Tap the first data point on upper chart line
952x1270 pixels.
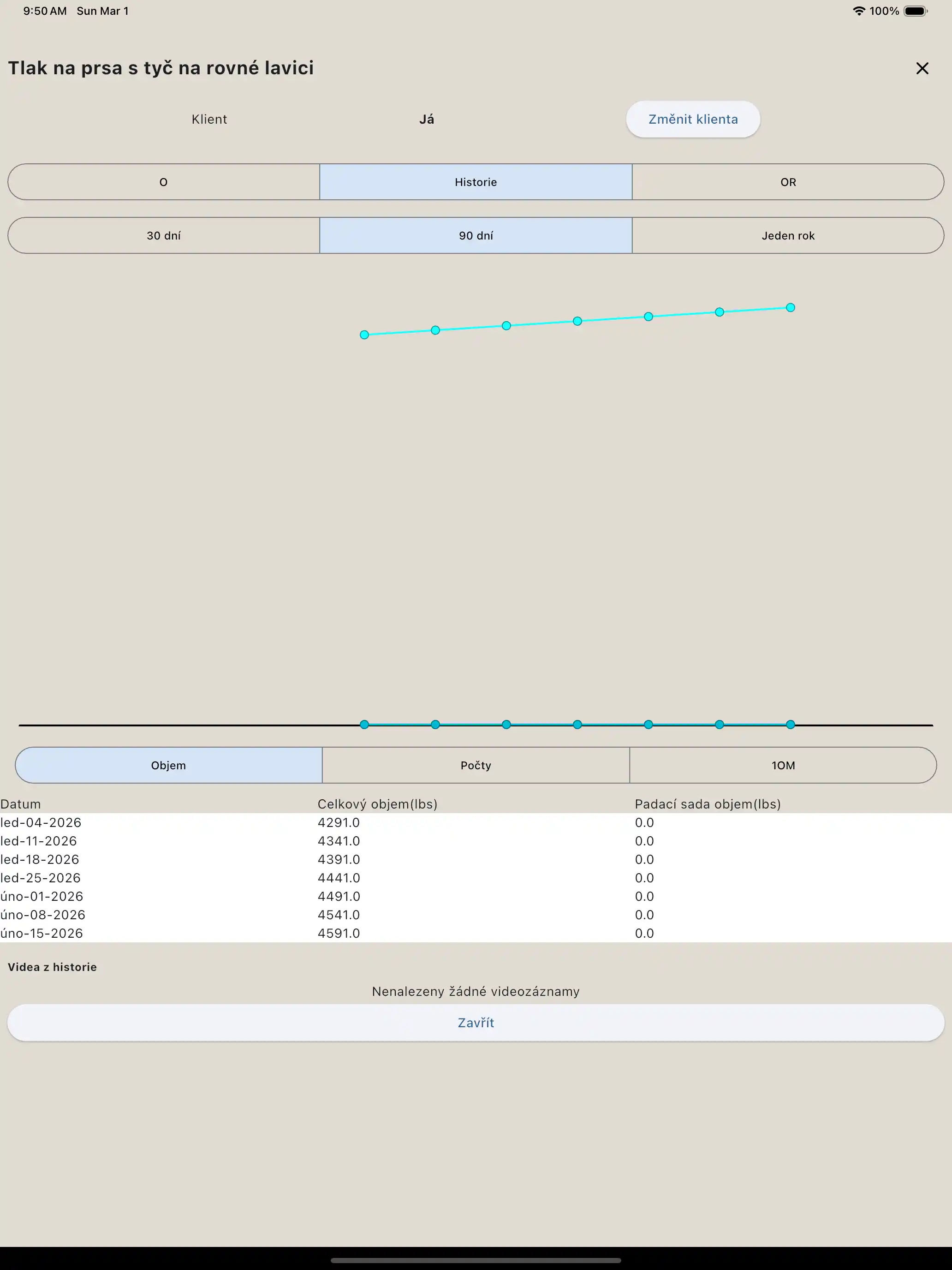click(364, 335)
